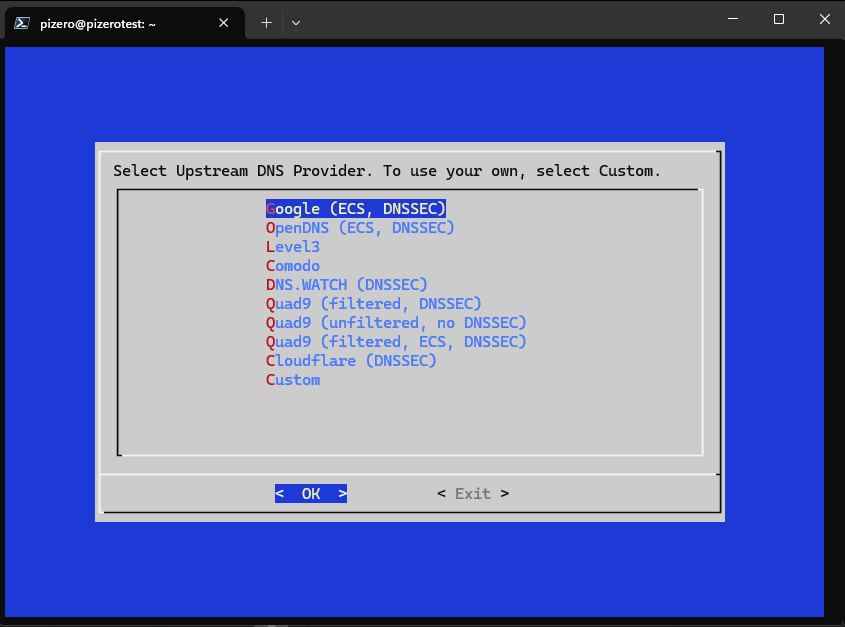Select Google (ECS, DNSSEC) DNS provider

355,209
